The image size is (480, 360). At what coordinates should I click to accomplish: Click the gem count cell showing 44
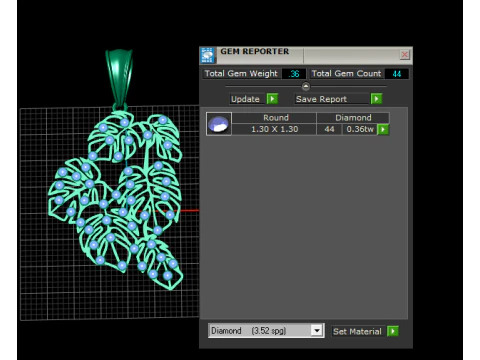coord(329,129)
